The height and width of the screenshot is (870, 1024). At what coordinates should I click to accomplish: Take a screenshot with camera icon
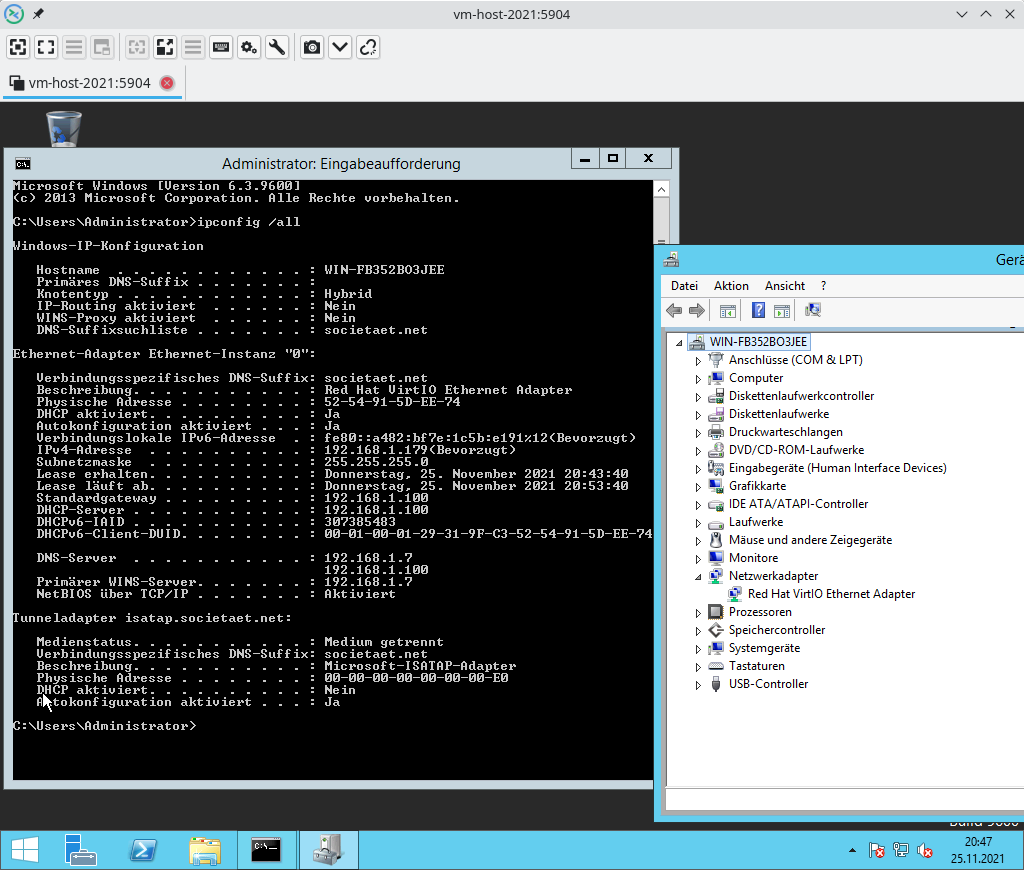coord(312,47)
